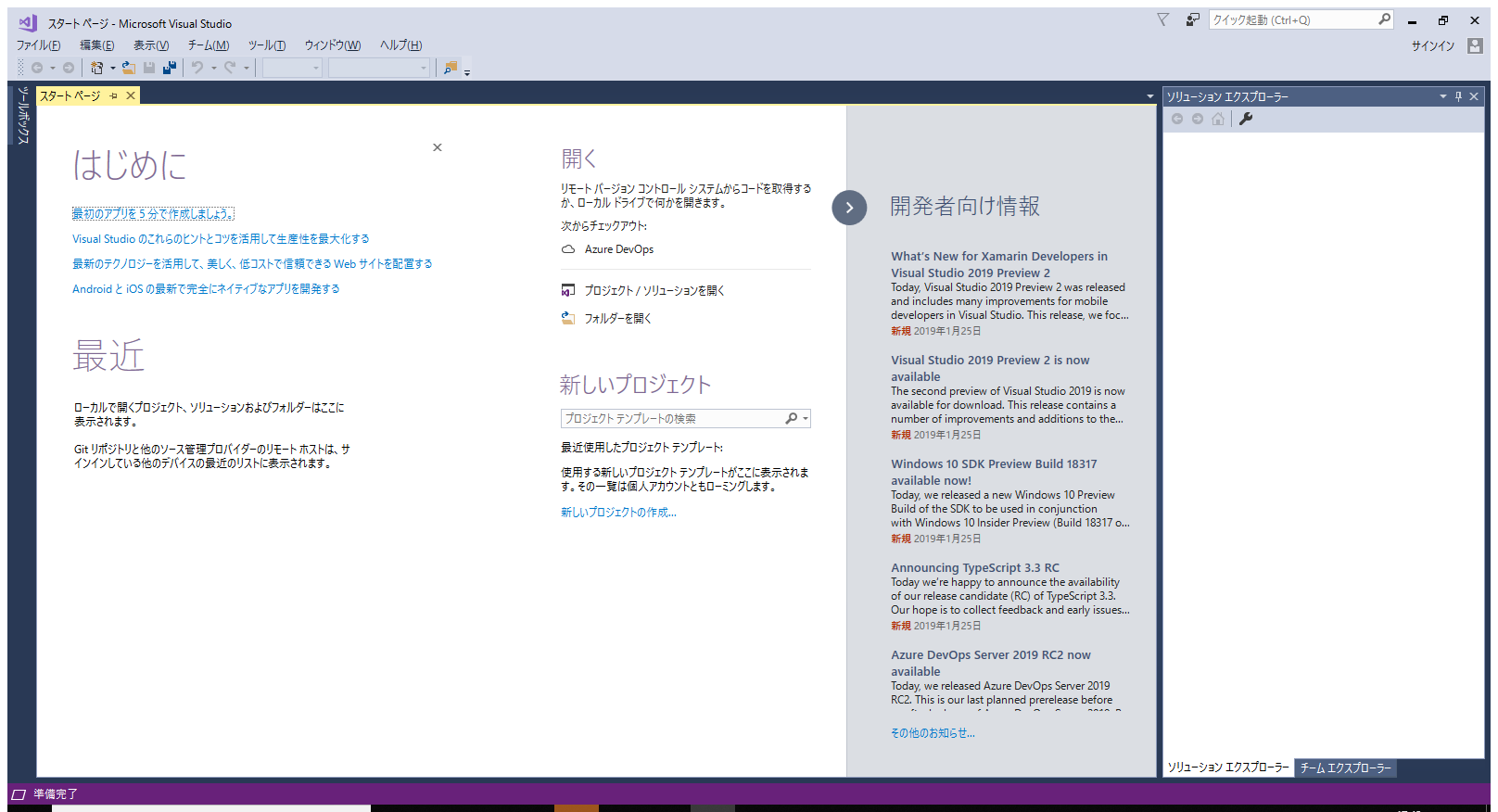
Task: Click the Solution Explorer Back icon
Action: (1177, 119)
